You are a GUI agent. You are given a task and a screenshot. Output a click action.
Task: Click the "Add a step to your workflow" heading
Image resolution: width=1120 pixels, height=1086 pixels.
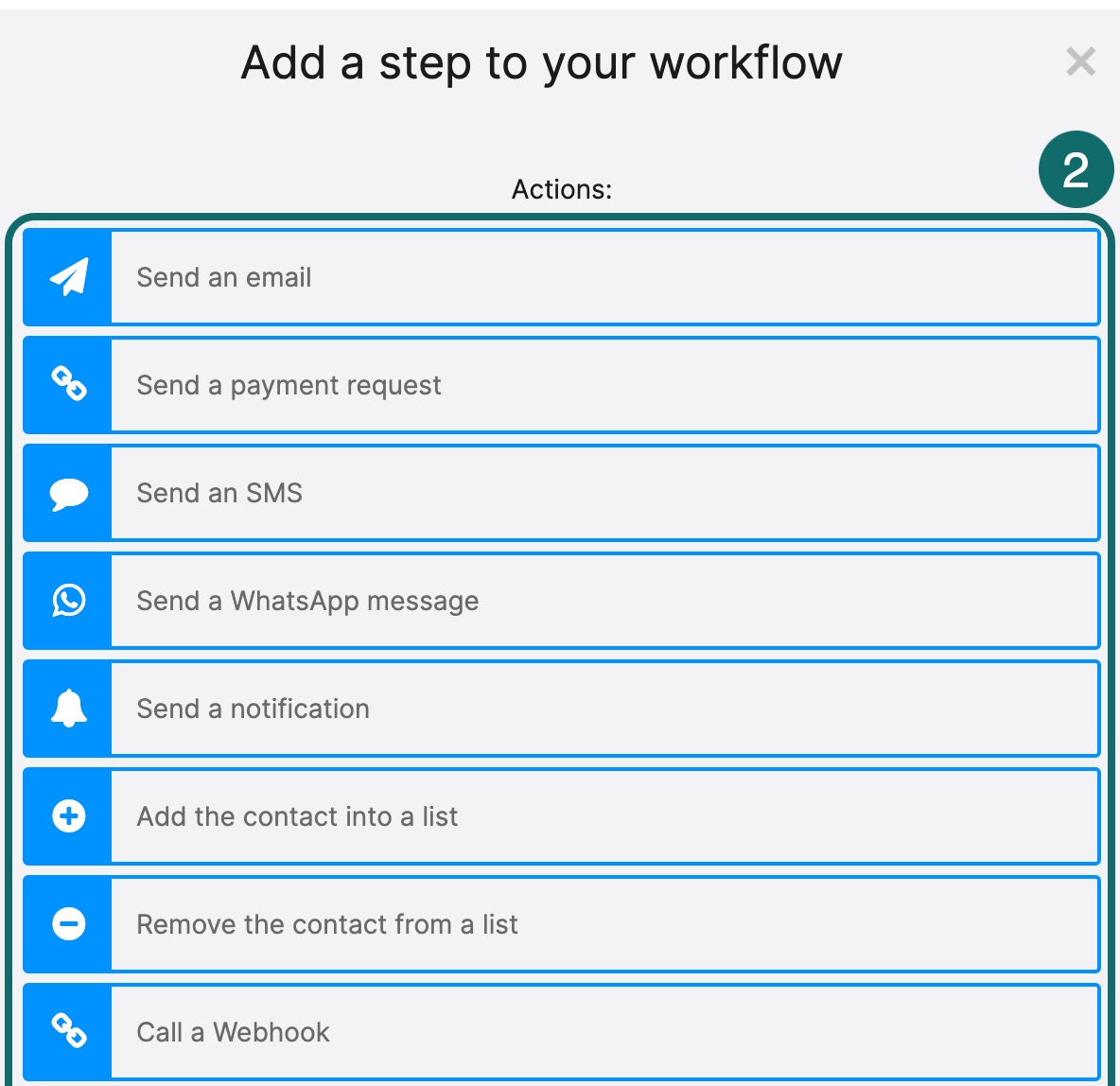542,63
